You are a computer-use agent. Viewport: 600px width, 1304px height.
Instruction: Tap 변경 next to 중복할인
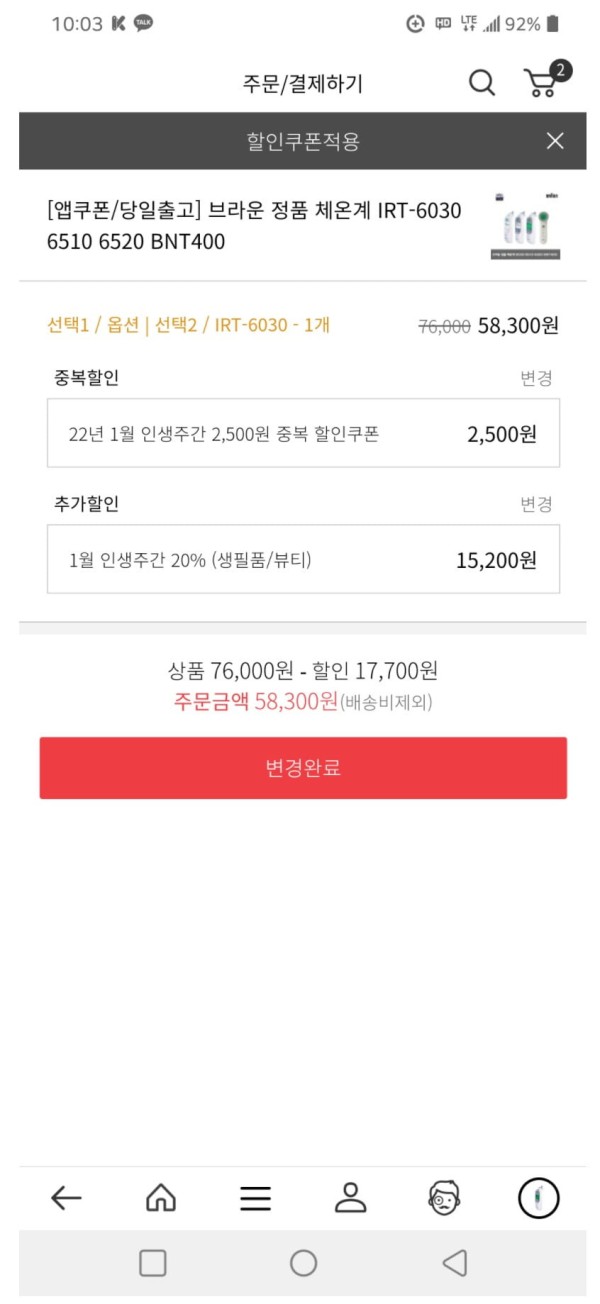(536, 378)
